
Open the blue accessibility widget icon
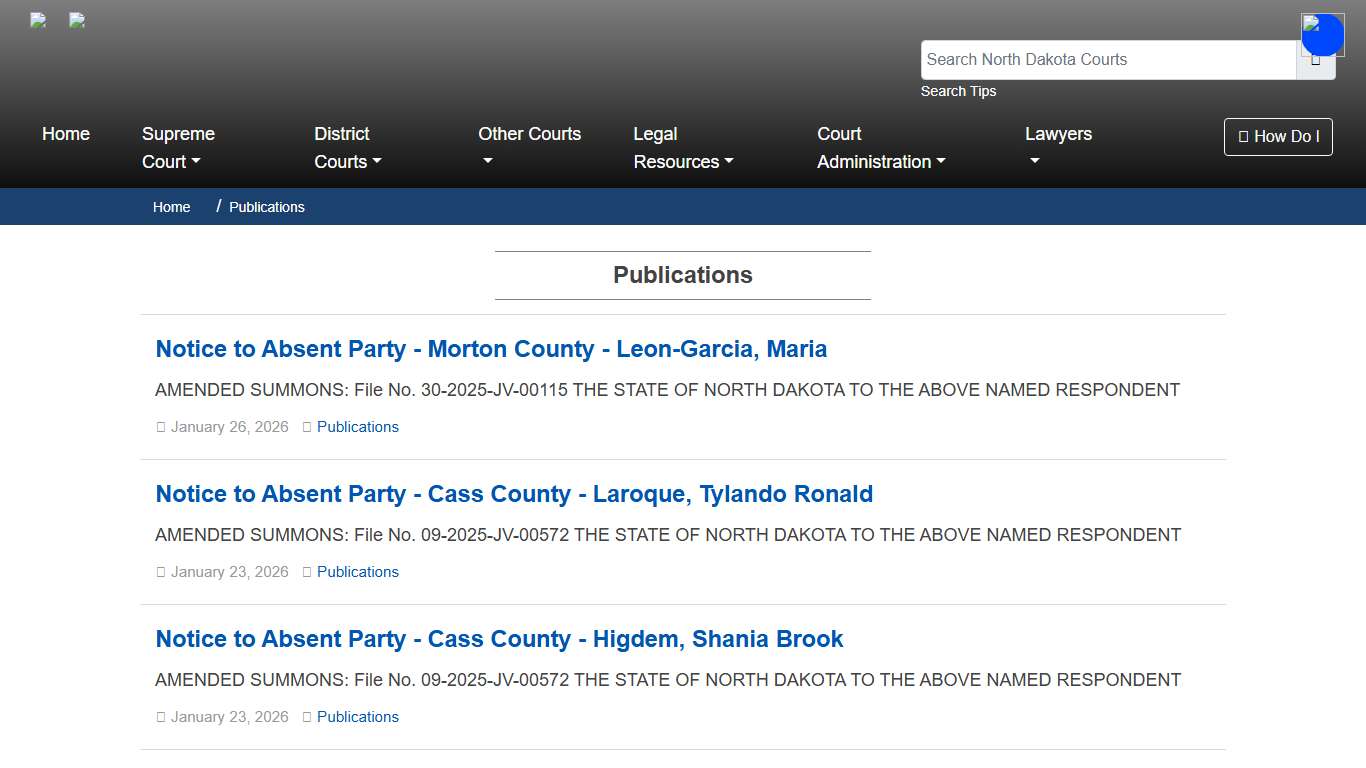point(1322,34)
